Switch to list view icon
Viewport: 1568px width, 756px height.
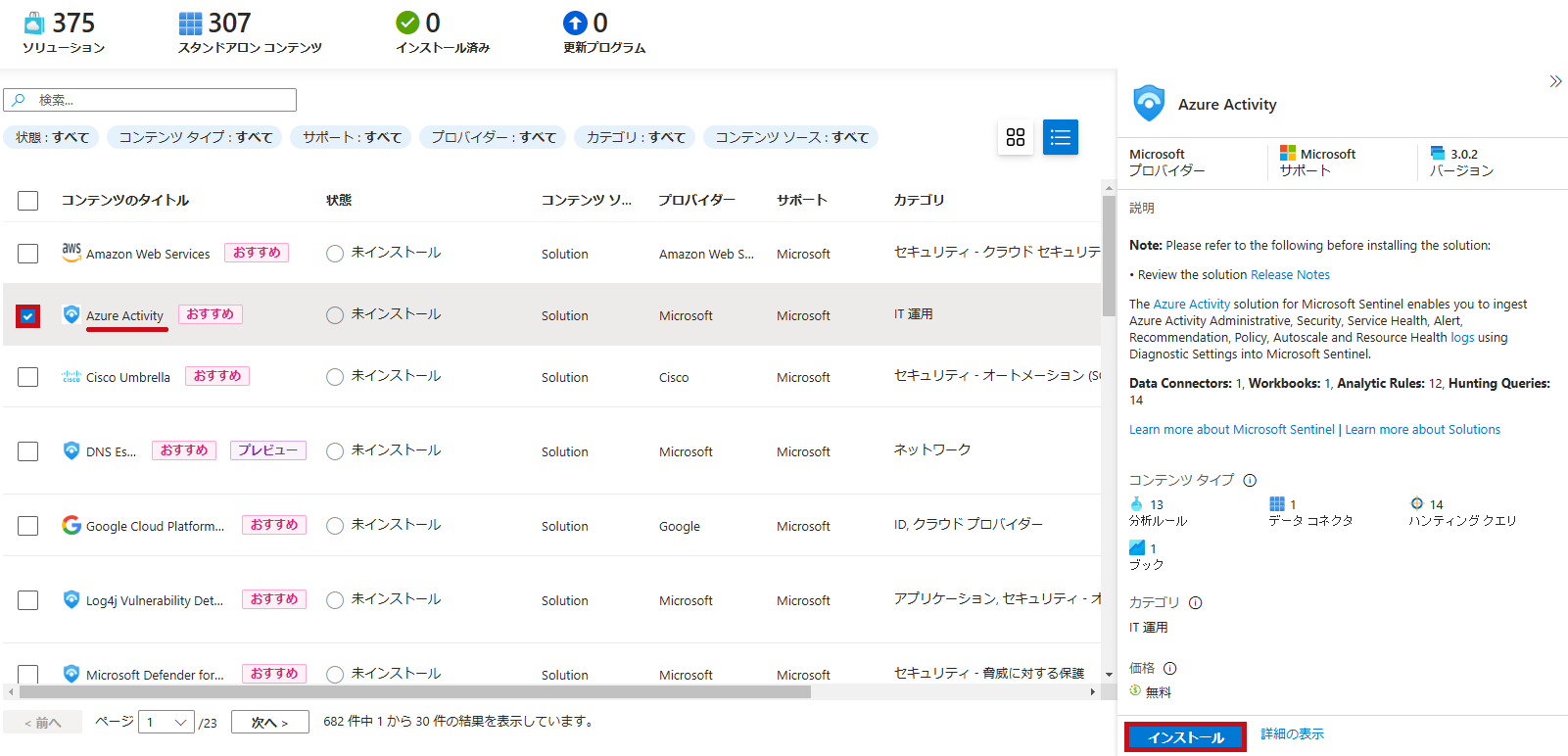pyautogui.click(x=1061, y=137)
